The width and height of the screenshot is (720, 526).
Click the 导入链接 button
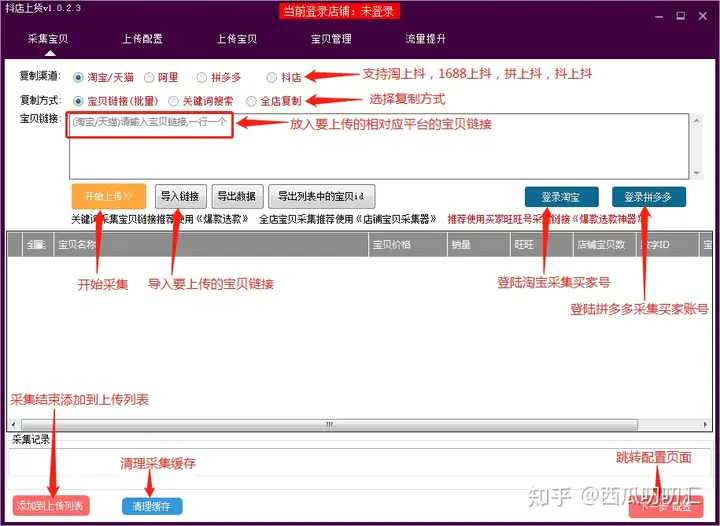coord(180,196)
